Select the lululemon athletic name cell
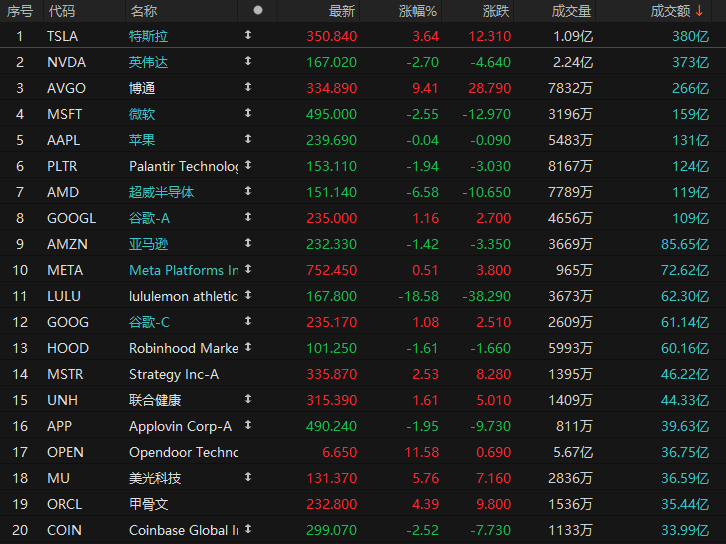 [x=183, y=296]
